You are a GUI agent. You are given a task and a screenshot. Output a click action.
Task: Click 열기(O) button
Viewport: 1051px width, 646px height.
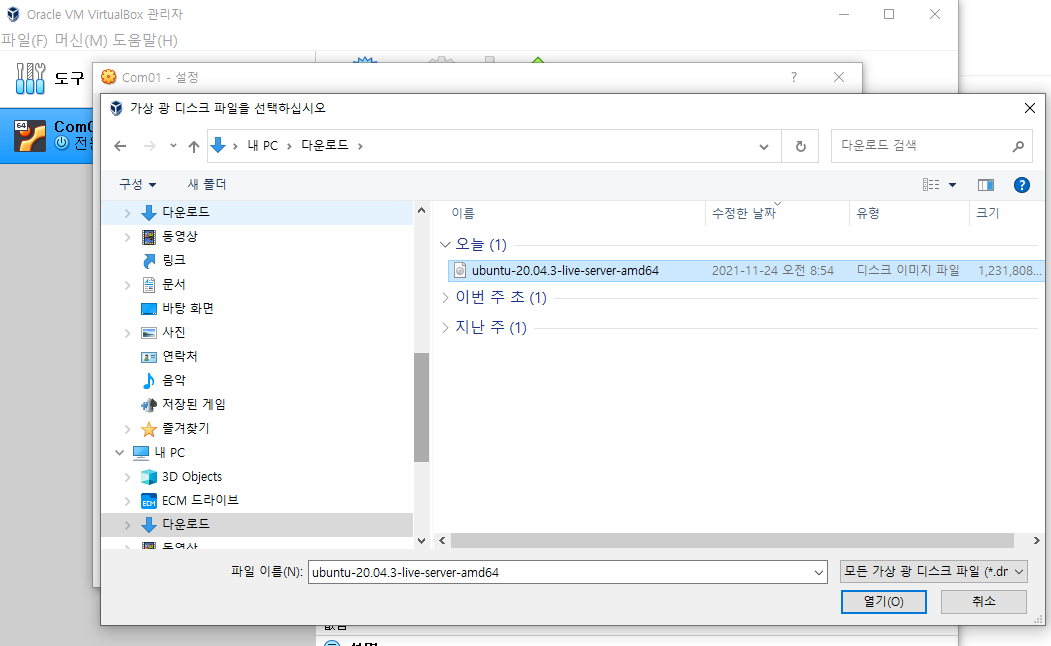(883, 602)
